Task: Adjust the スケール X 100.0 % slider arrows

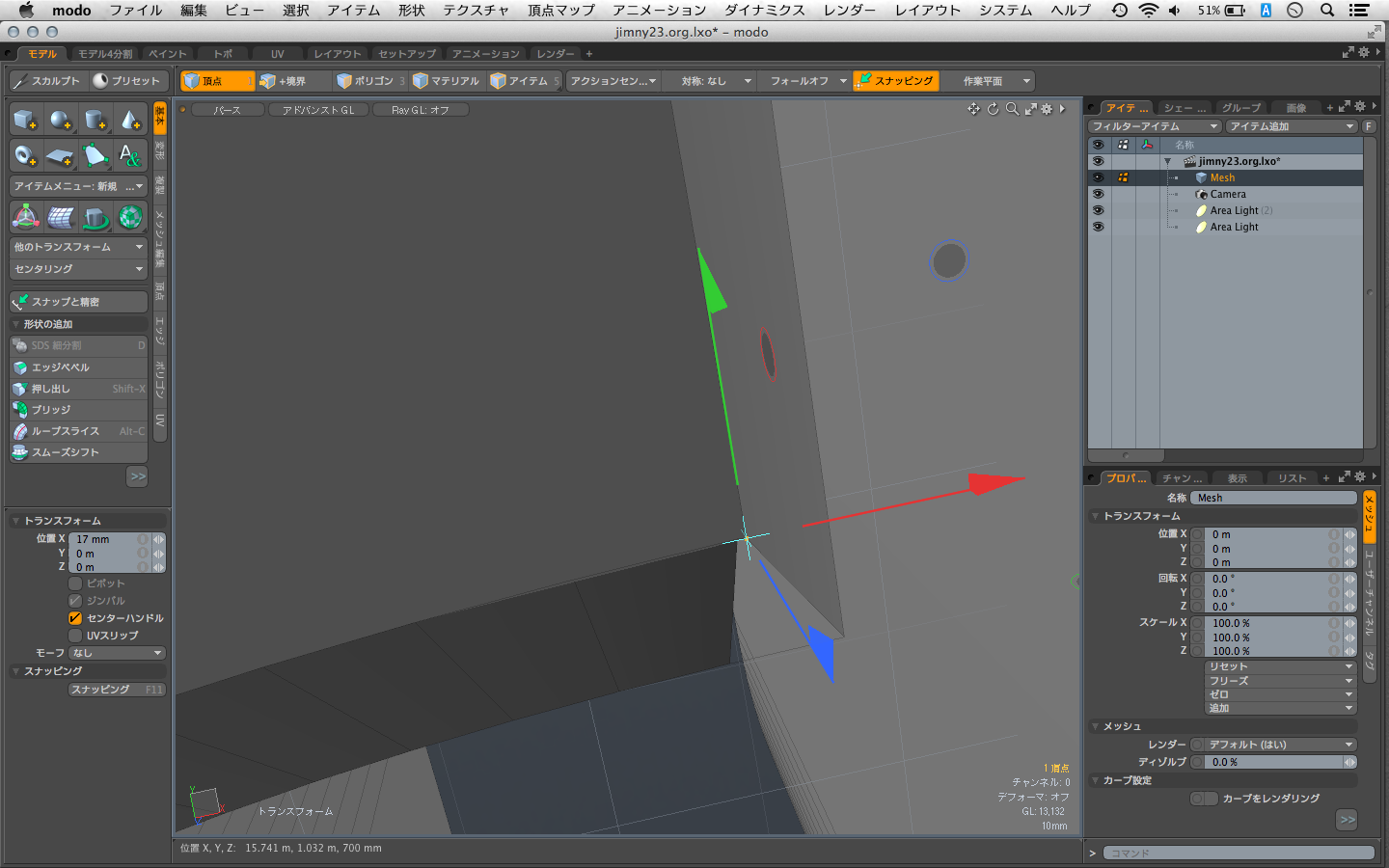Action: pyautogui.click(x=1349, y=623)
